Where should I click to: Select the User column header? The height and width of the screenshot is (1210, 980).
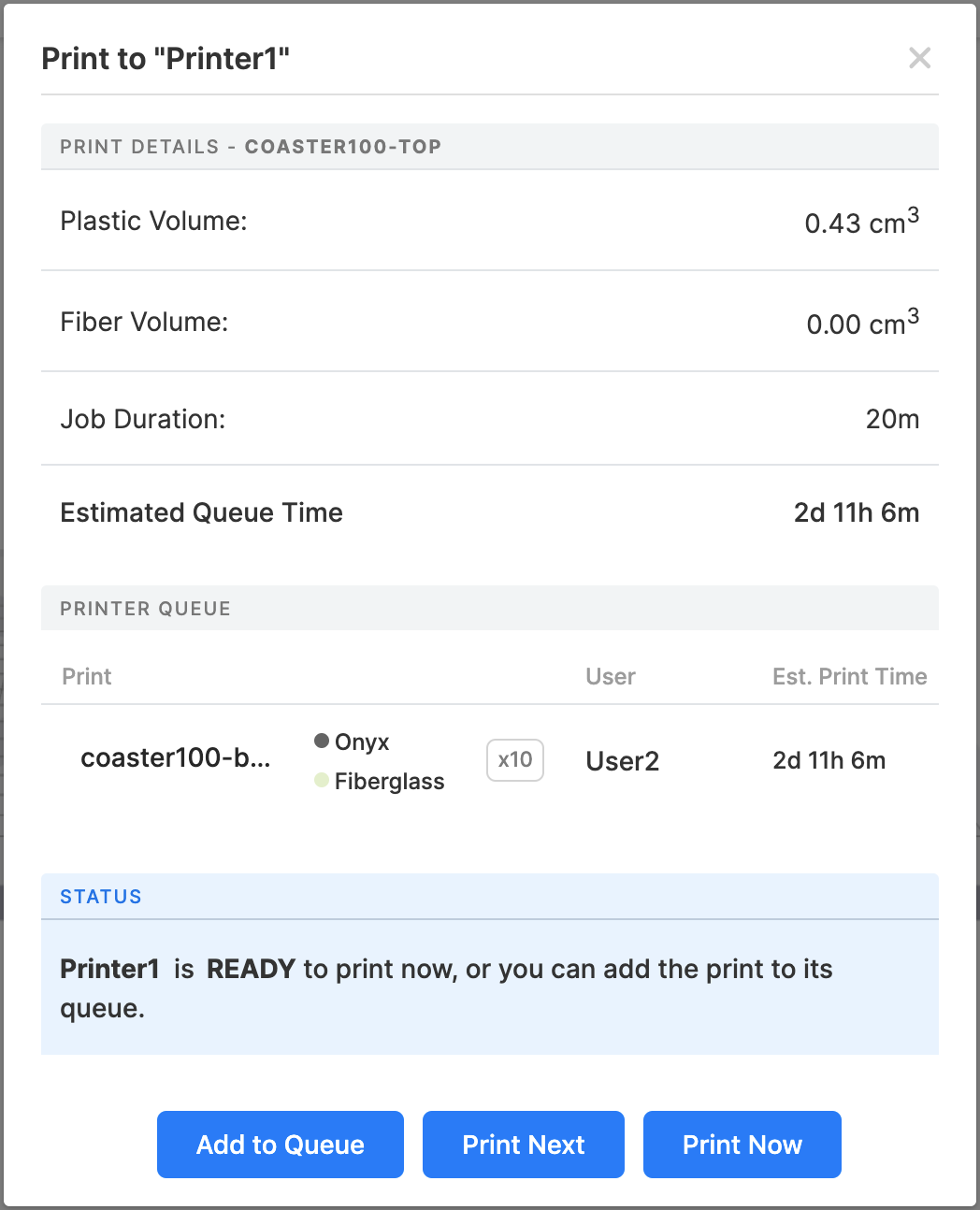(610, 676)
